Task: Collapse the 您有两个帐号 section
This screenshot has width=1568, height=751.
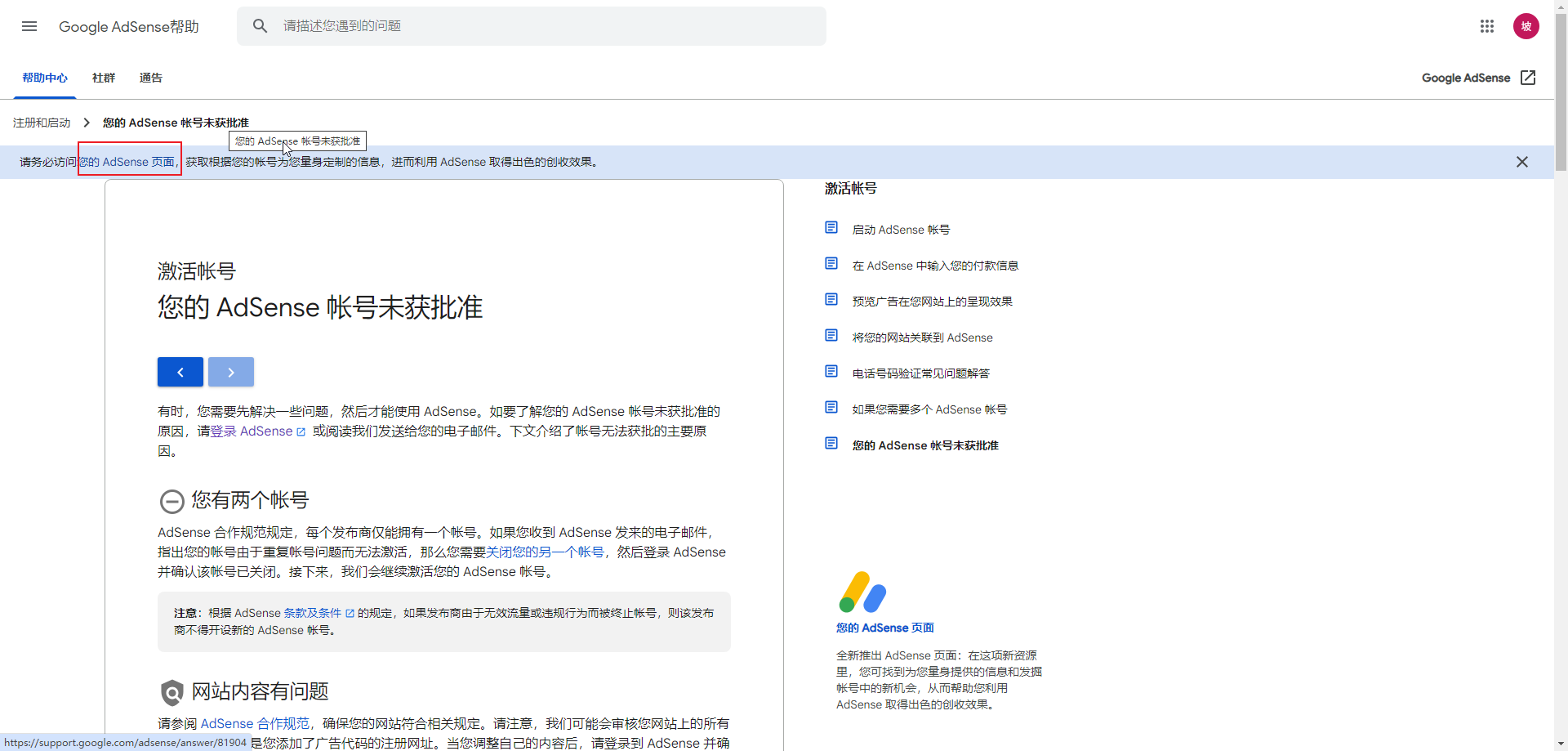Action: point(171,501)
